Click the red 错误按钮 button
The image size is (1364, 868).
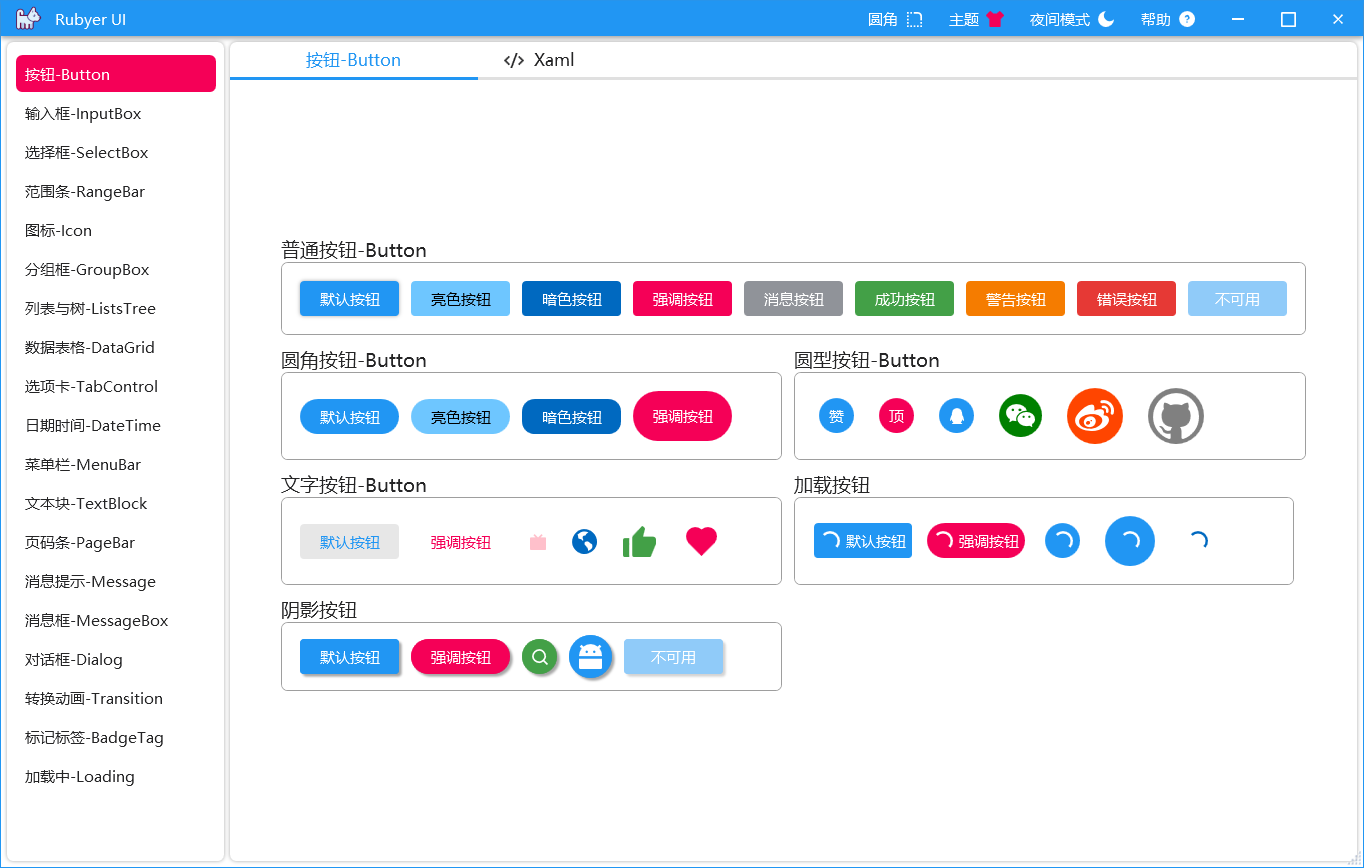click(x=1126, y=299)
